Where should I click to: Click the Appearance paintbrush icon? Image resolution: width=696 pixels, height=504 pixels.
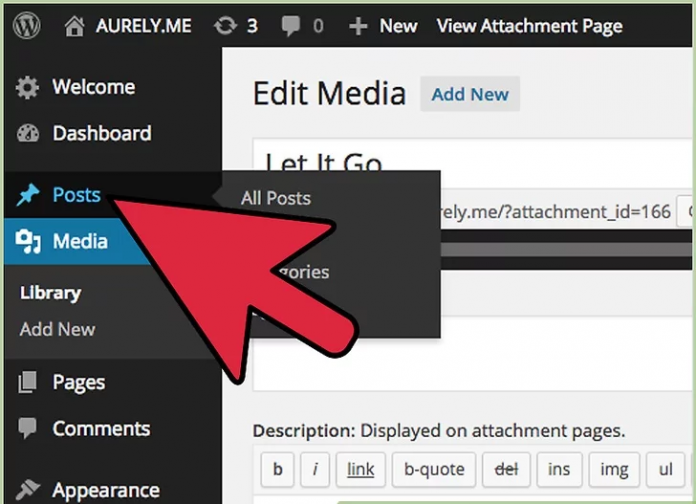pyautogui.click(x=27, y=490)
